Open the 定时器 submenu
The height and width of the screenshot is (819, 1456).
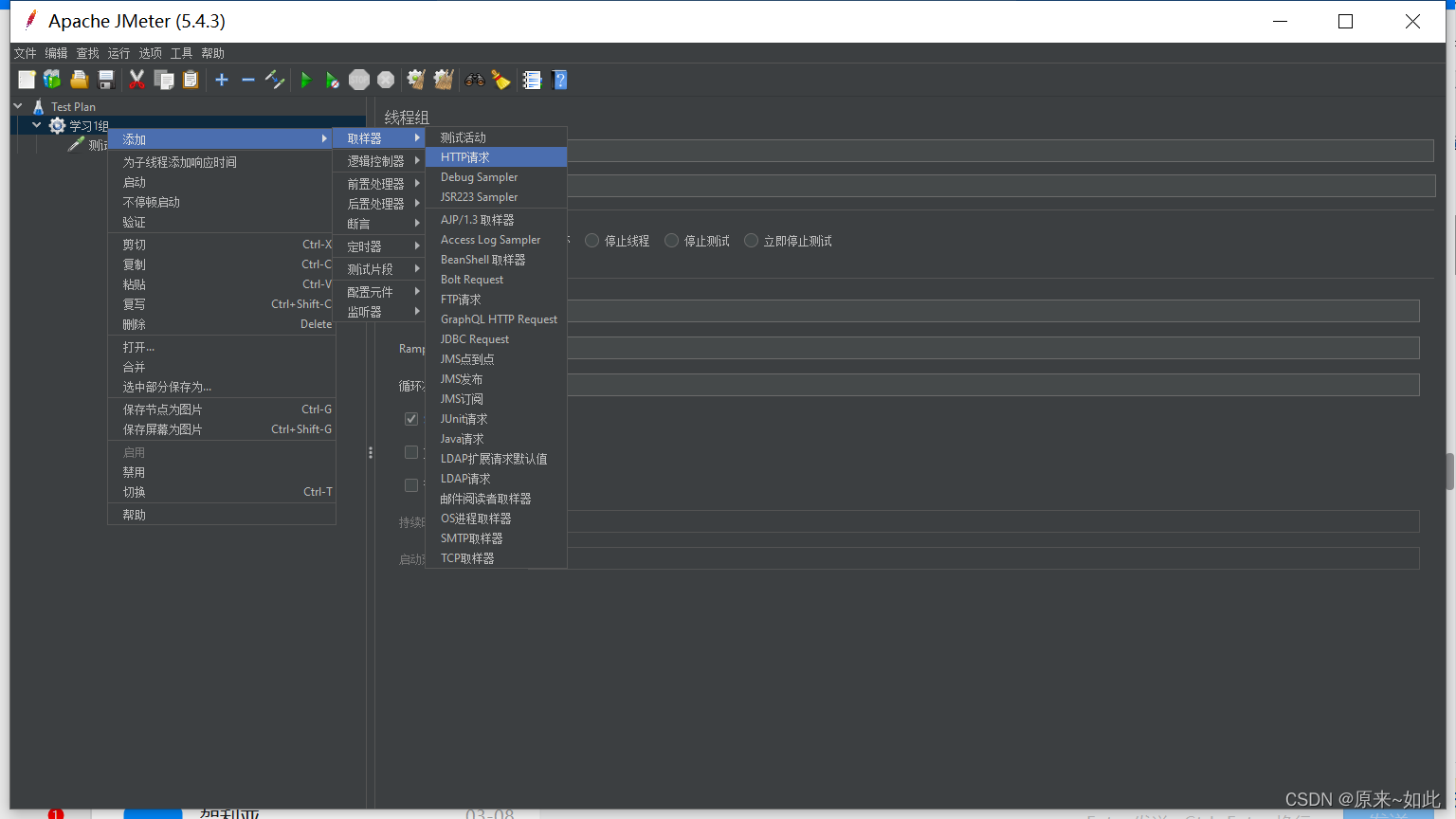pyautogui.click(x=379, y=246)
